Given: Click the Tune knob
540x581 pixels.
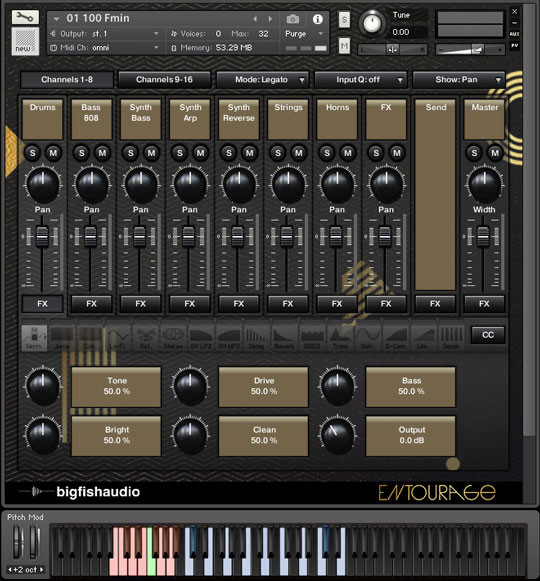Looking at the screenshot, I should (372, 23).
